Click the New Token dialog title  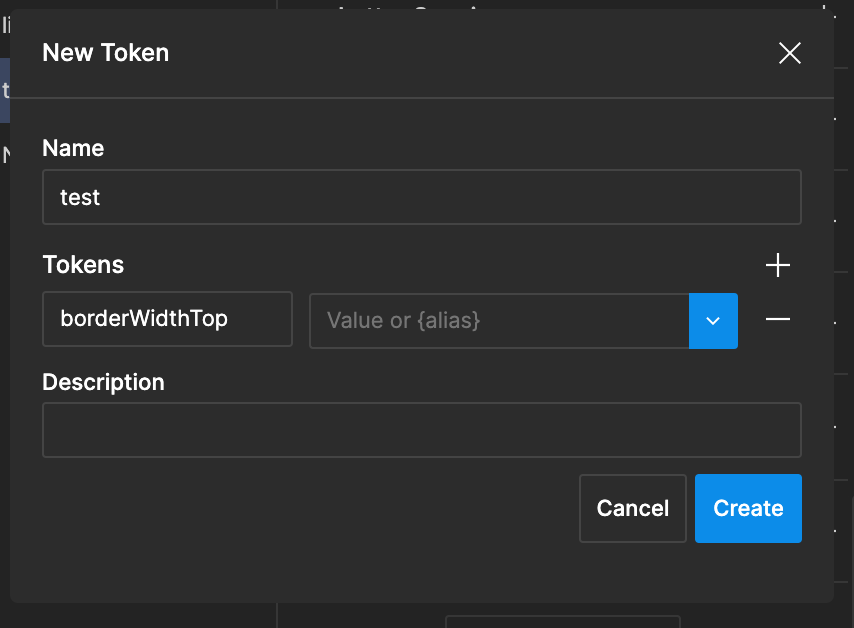click(105, 52)
